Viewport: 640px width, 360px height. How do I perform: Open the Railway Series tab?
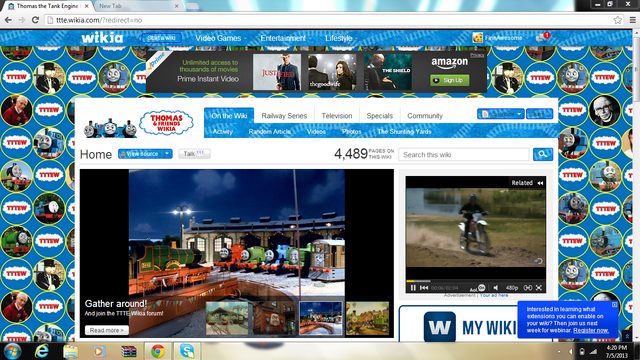[284, 116]
